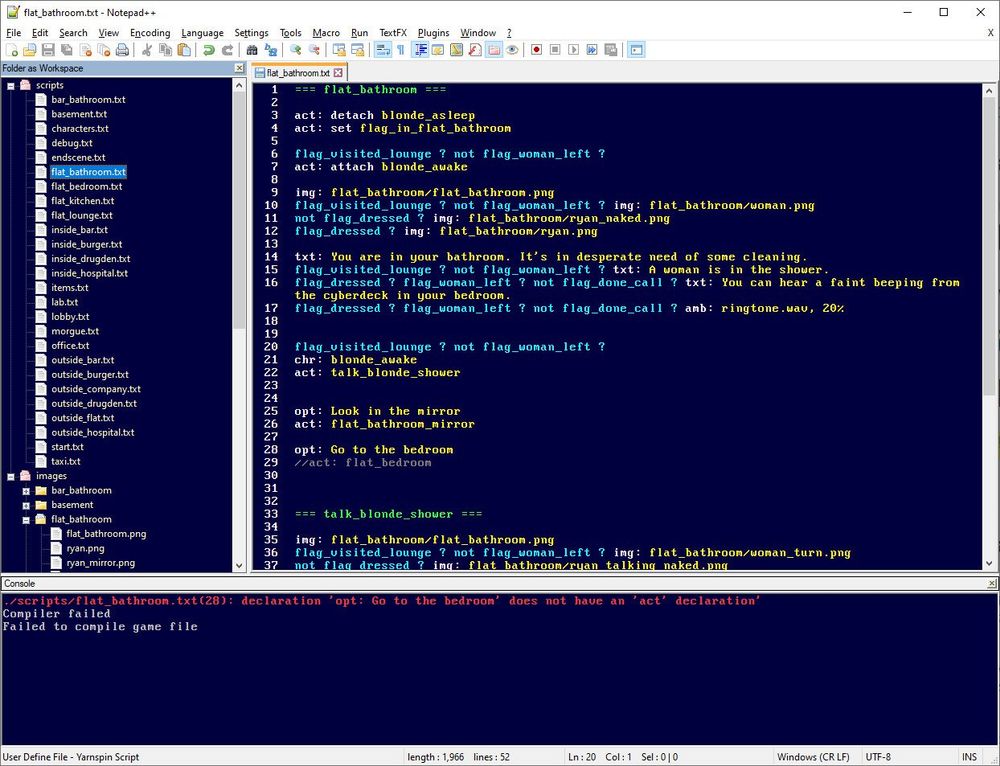
Task: Collapse the flat_bathroom image folder
Action: coord(26,520)
